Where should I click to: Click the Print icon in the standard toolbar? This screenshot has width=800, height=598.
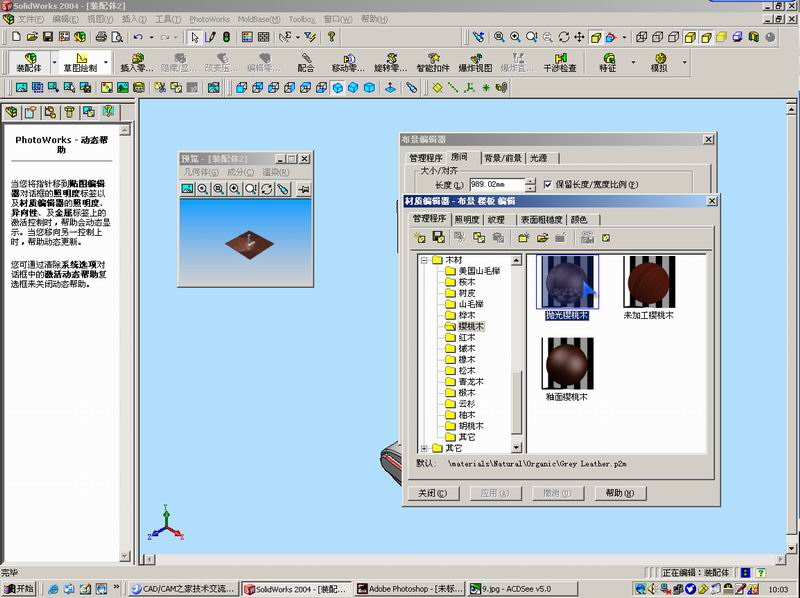click(101, 37)
